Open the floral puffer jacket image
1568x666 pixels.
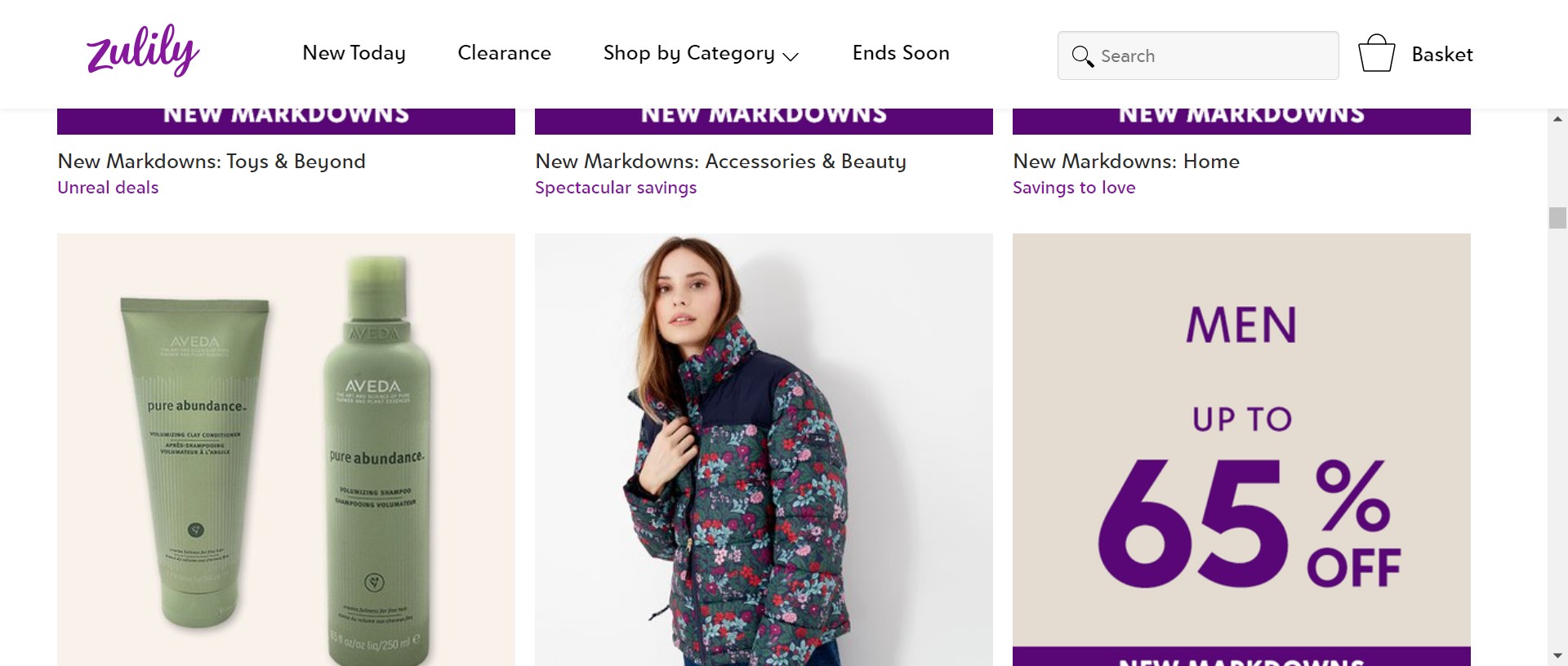tap(764, 449)
